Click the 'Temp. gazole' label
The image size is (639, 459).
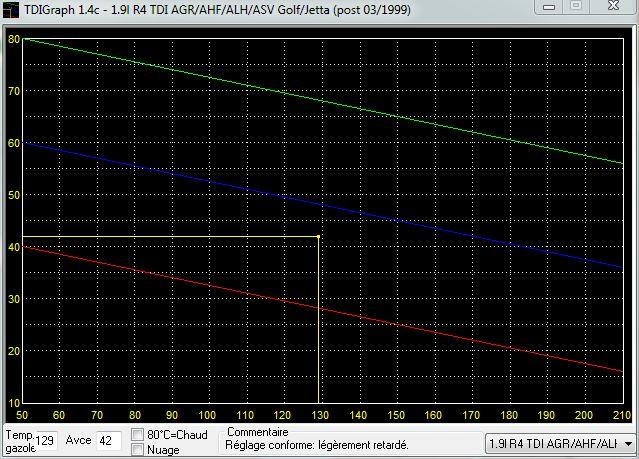[x=20, y=441]
